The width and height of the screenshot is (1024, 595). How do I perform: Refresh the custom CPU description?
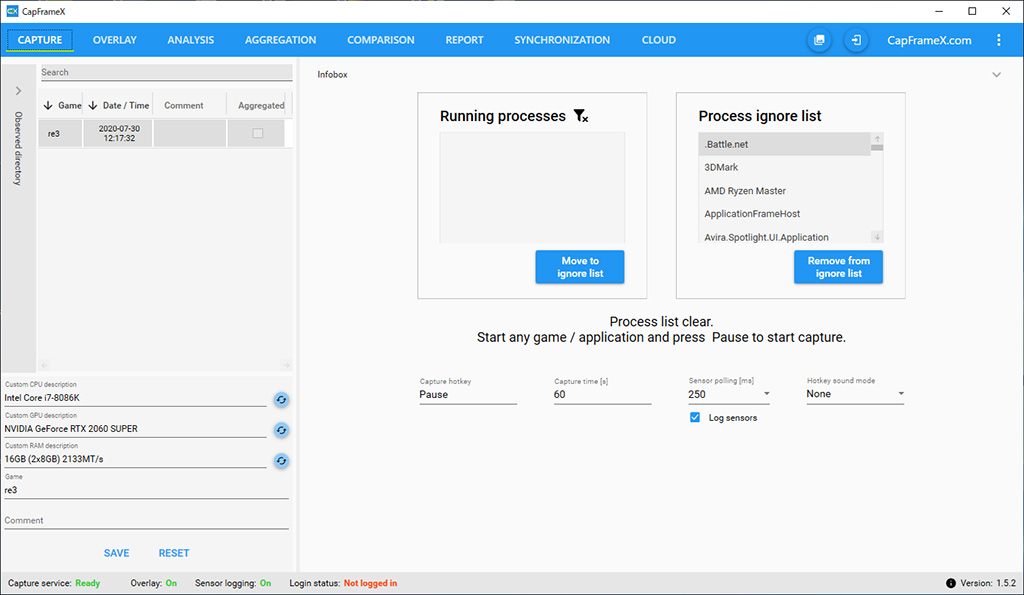coord(282,400)
